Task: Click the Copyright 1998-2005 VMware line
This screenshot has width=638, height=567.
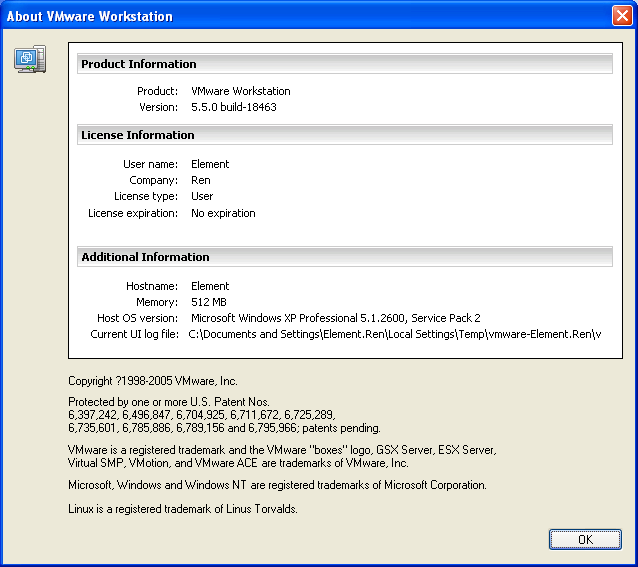Action: pos(153,381)
